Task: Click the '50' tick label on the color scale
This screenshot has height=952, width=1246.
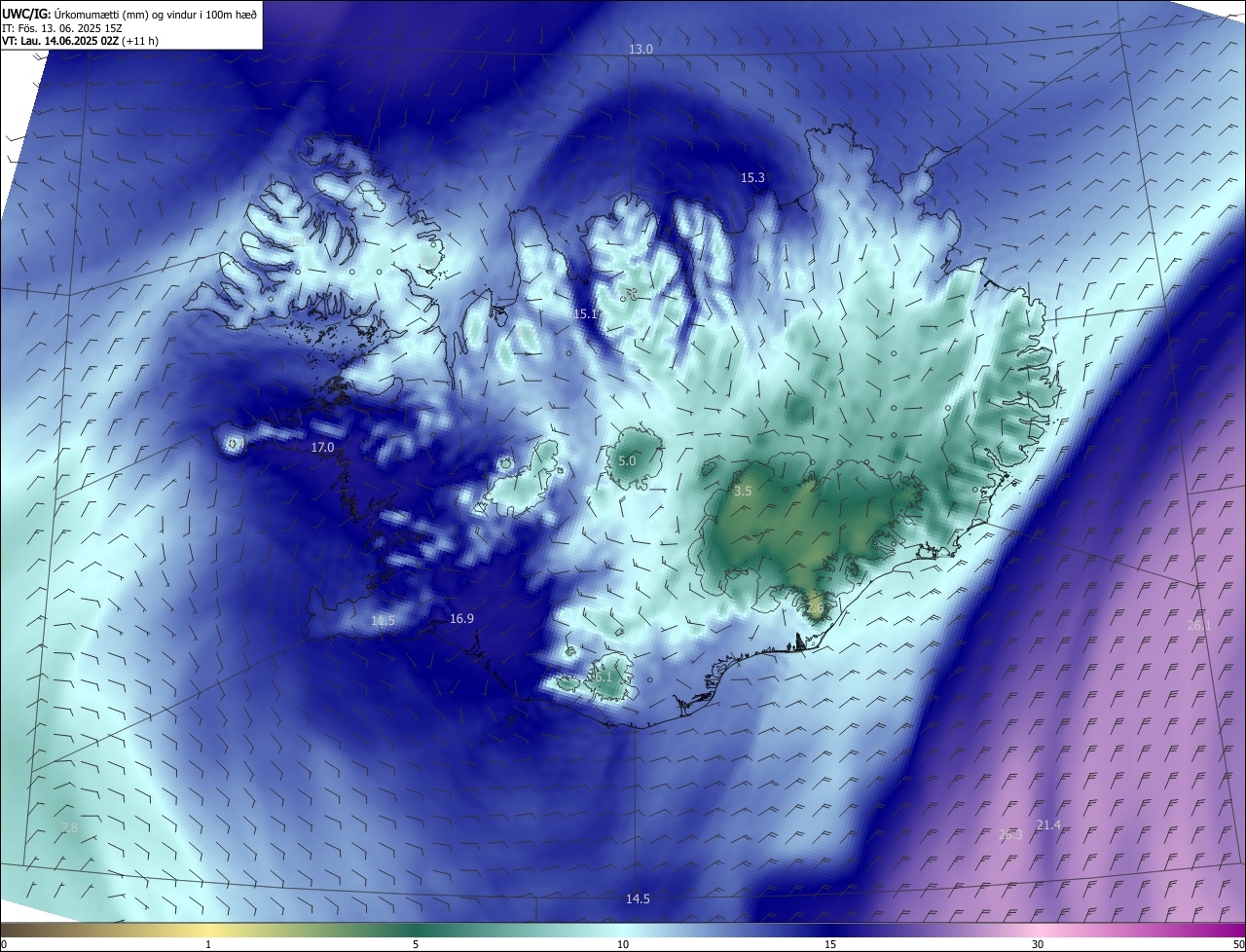Action: coord(1238,944)
